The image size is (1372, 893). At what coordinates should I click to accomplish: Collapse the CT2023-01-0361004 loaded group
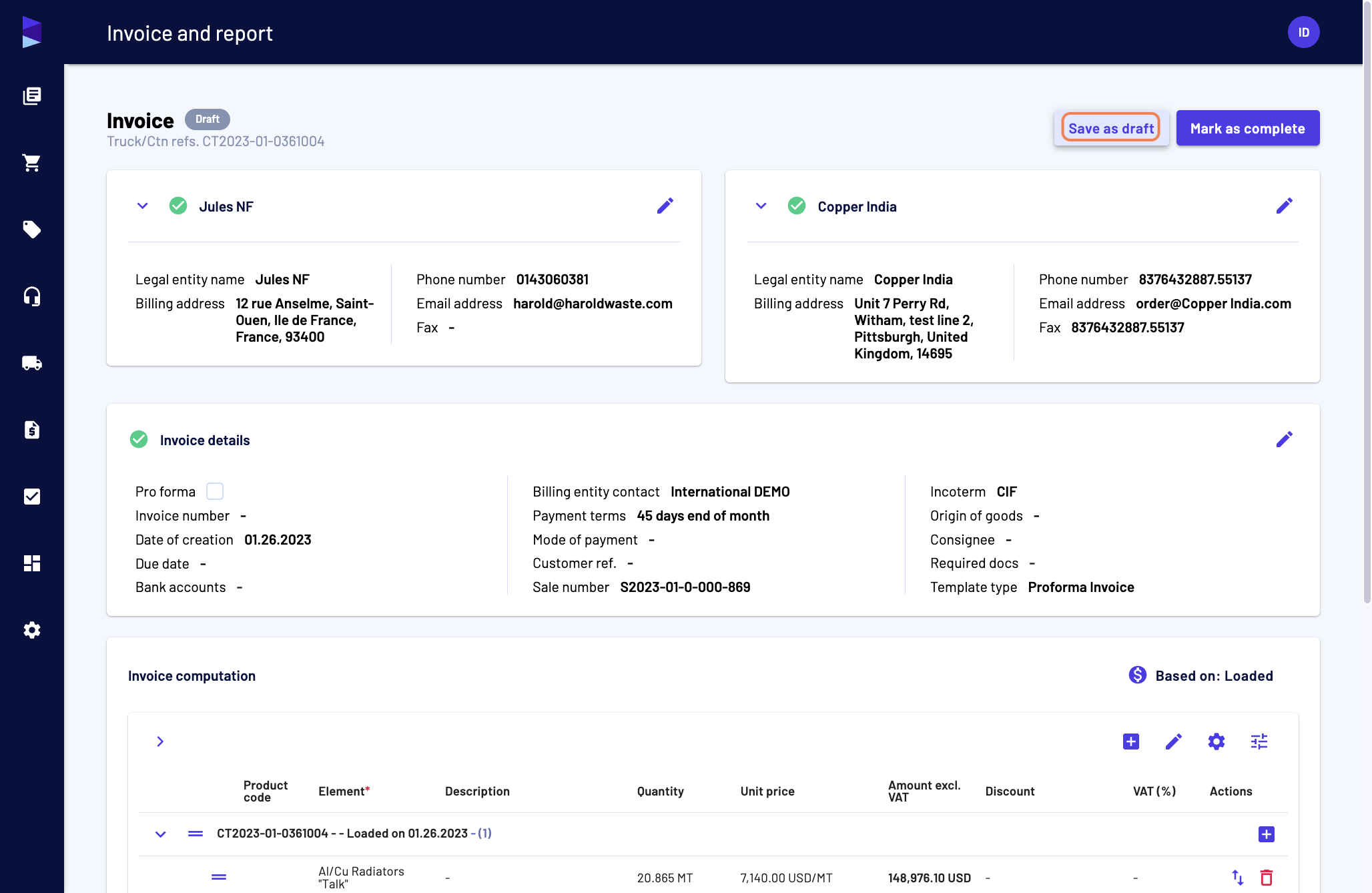click(161, 834)
